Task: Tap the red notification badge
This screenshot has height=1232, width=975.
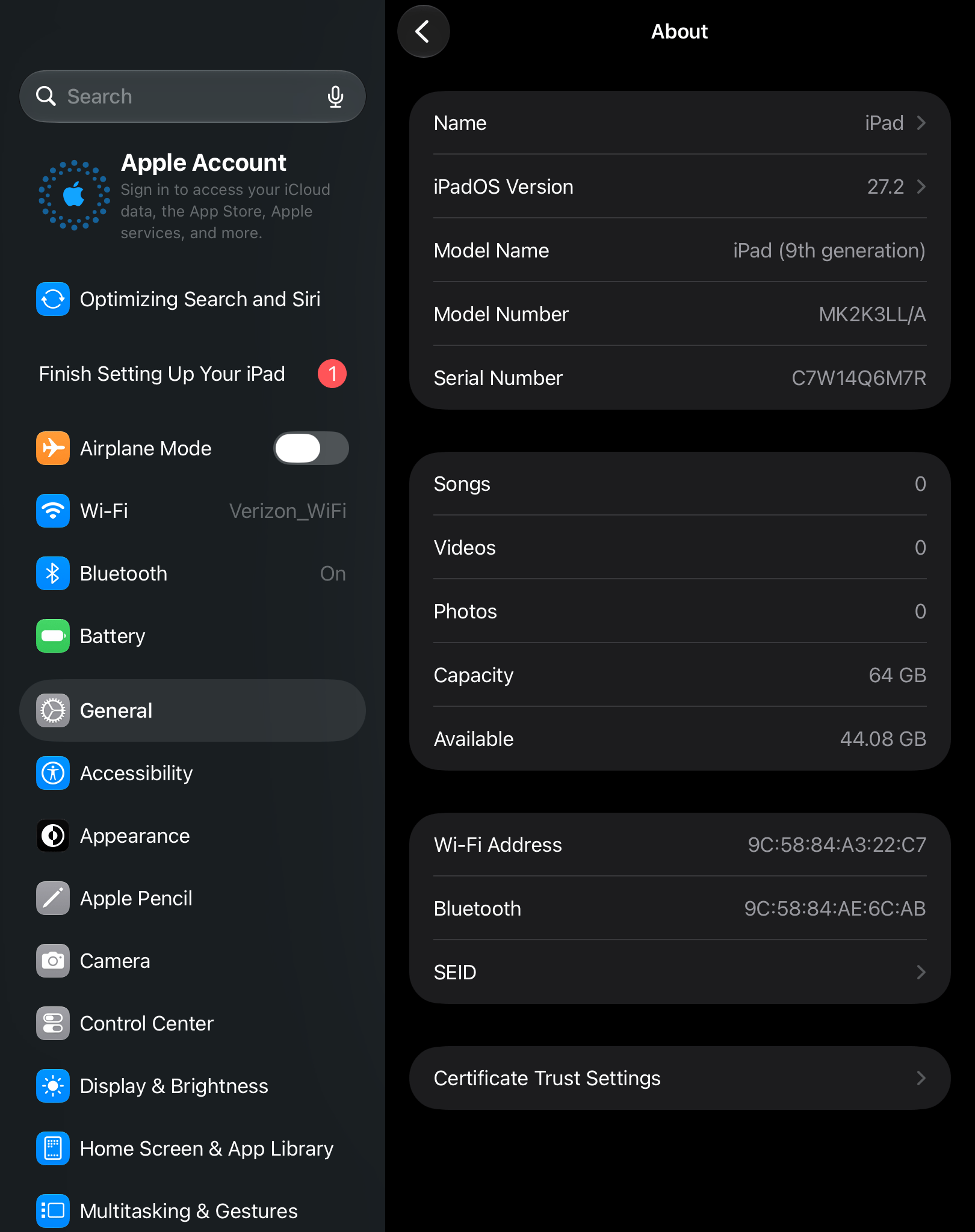Action: tap(332, 374)
